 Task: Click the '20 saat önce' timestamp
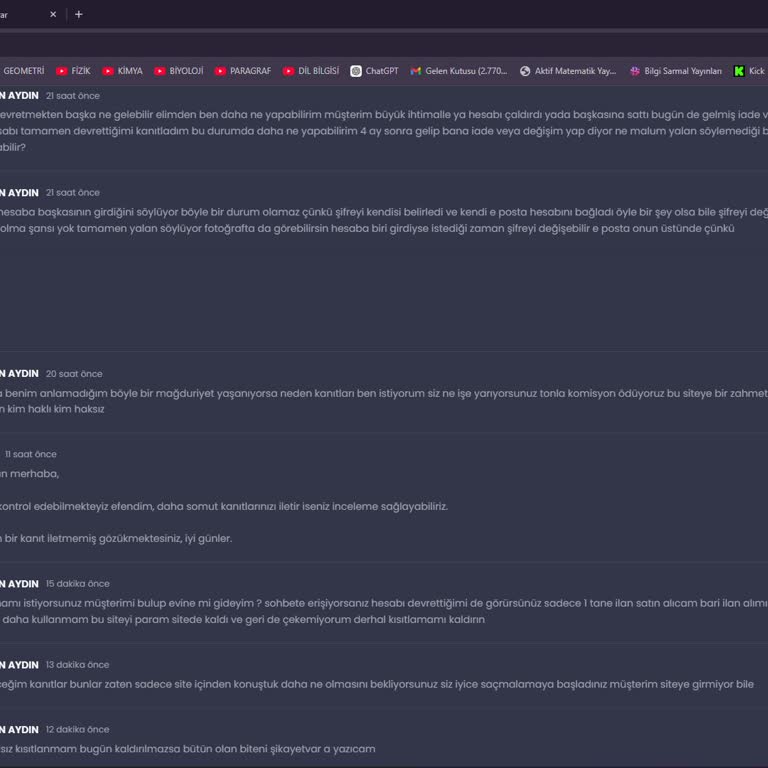tap(74, 374)
